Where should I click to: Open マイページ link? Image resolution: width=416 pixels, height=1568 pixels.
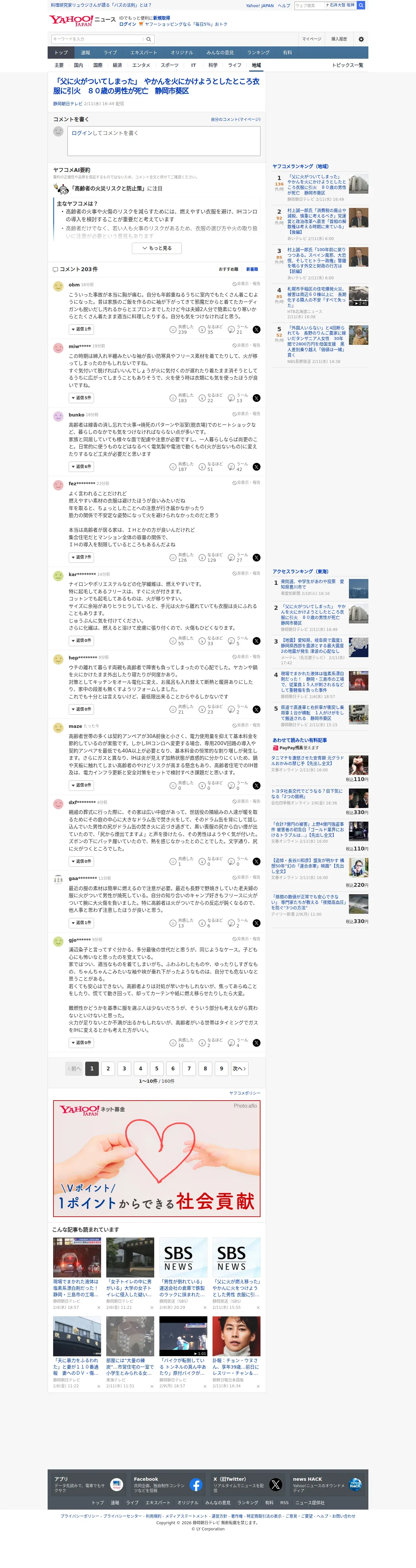[x=311, y=39]
